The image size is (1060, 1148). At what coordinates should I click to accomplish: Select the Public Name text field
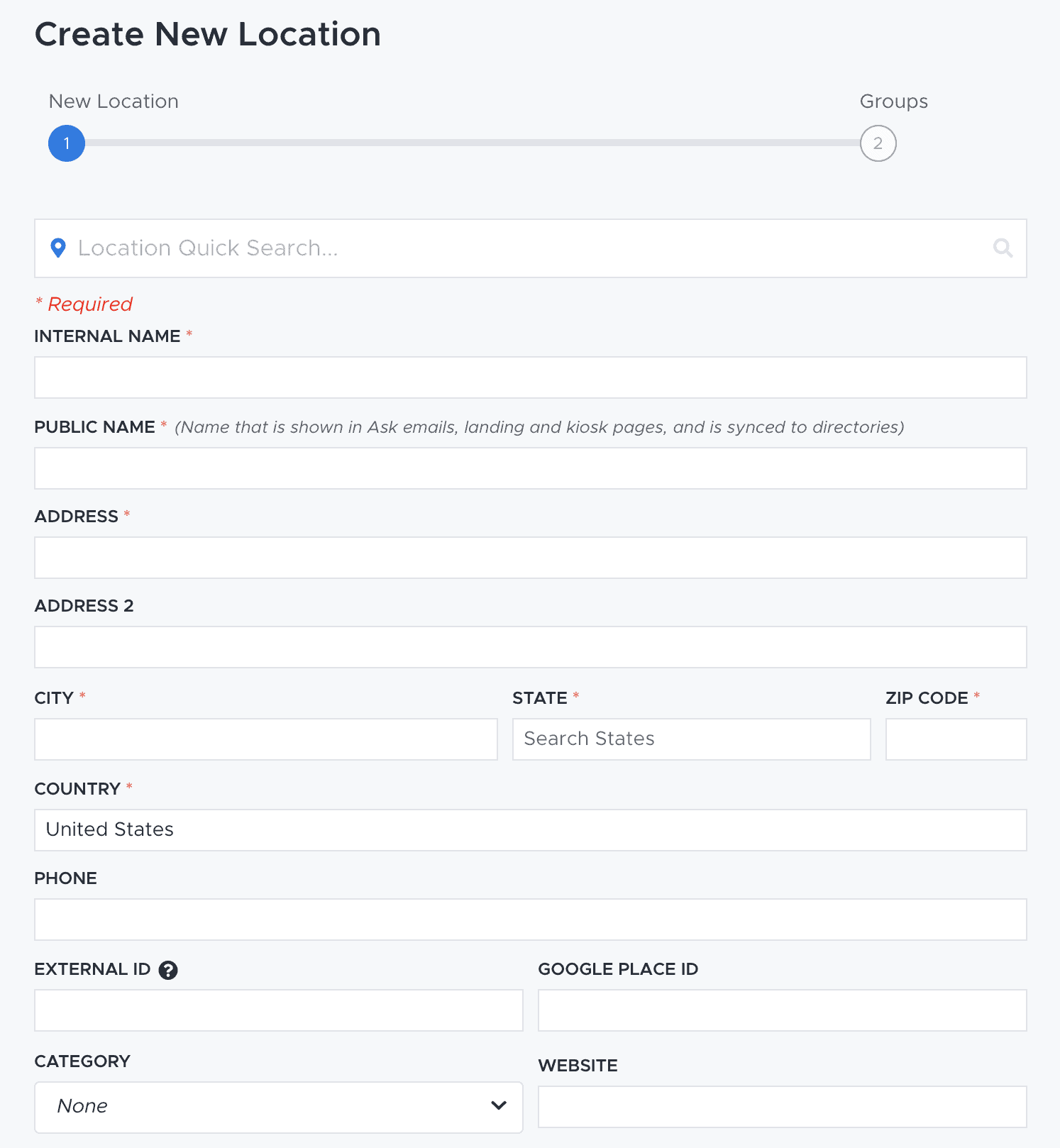(530, 468)
